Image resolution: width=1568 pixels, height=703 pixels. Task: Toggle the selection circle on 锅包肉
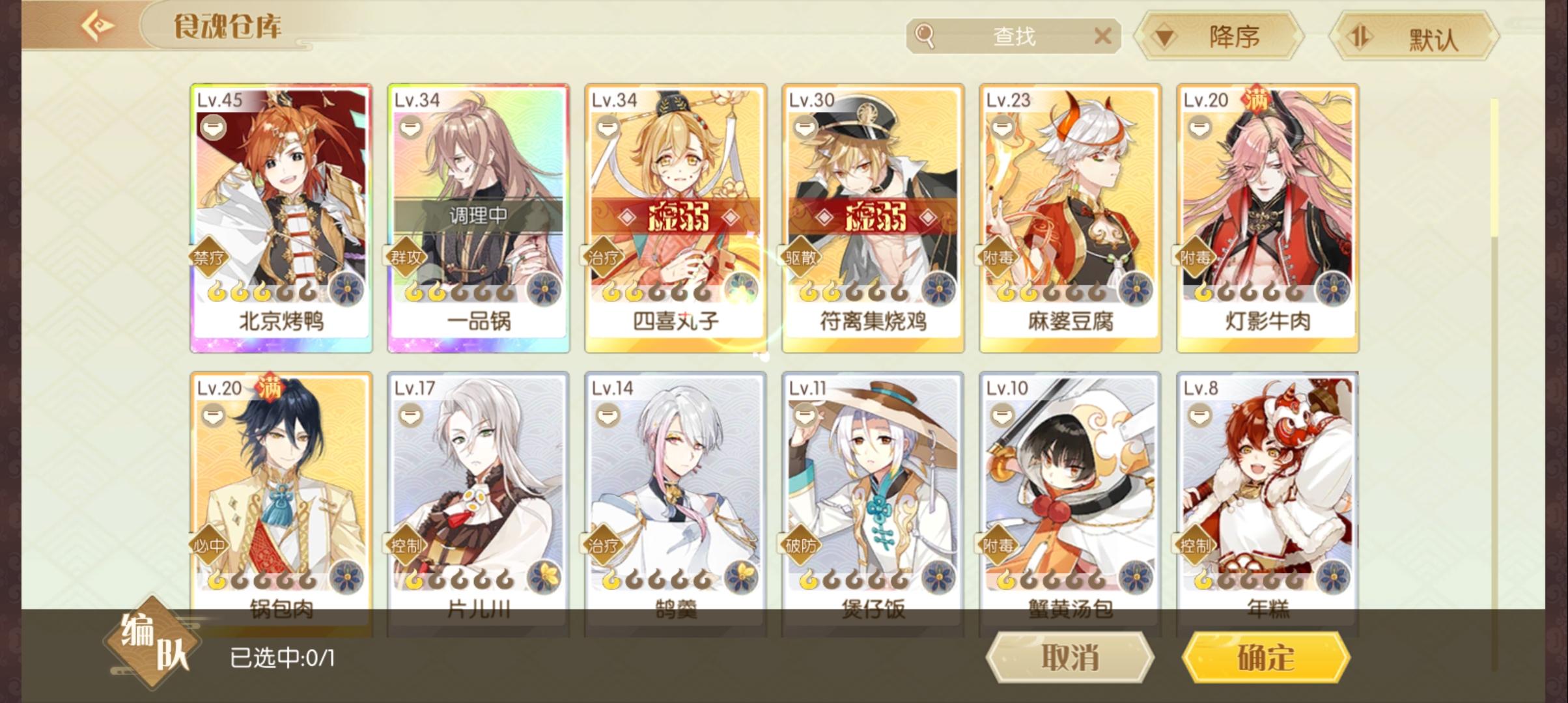coord(212,415)
